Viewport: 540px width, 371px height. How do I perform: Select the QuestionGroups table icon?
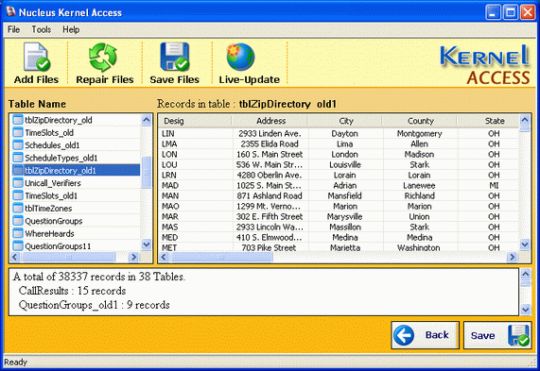point(18,221)
